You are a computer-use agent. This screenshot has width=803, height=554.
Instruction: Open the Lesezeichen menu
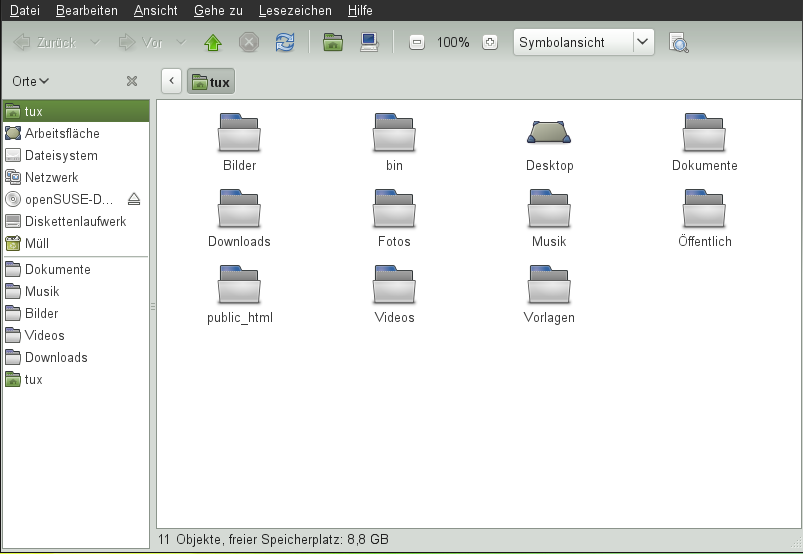pyautogui.click(x=294, y=10)
